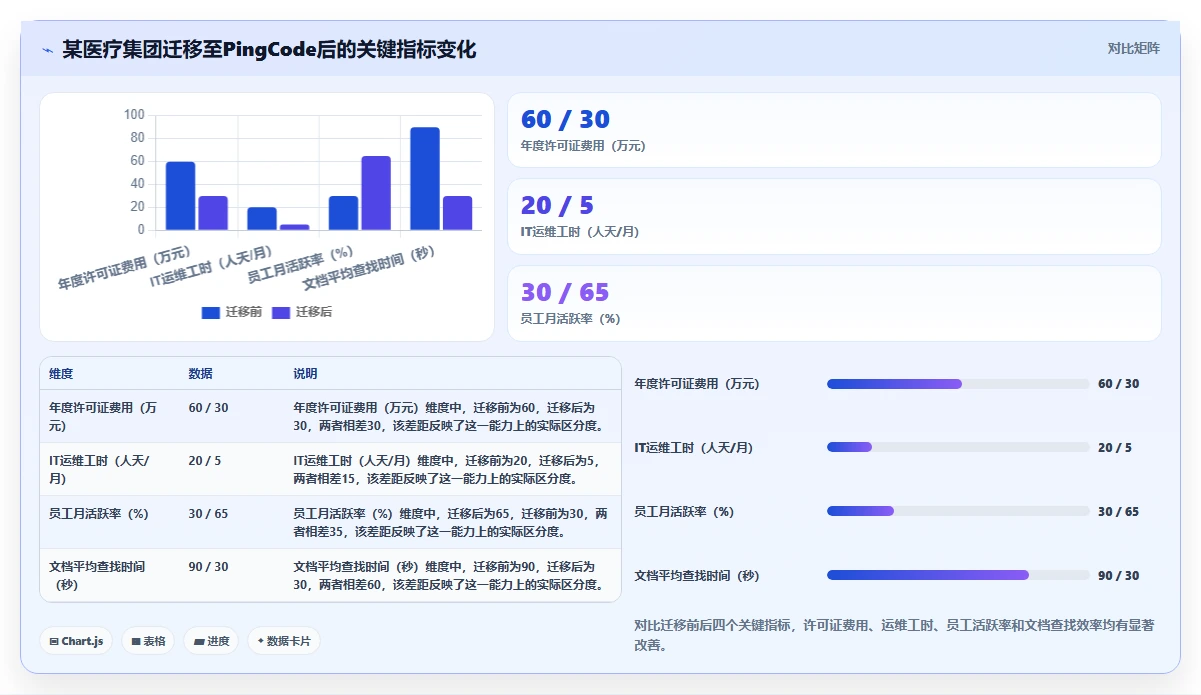Image resolution: width=1201 pixels, height=695 pixels.
Task: Click the blue 迁移前 legend color box
Action: click(210, 313)
